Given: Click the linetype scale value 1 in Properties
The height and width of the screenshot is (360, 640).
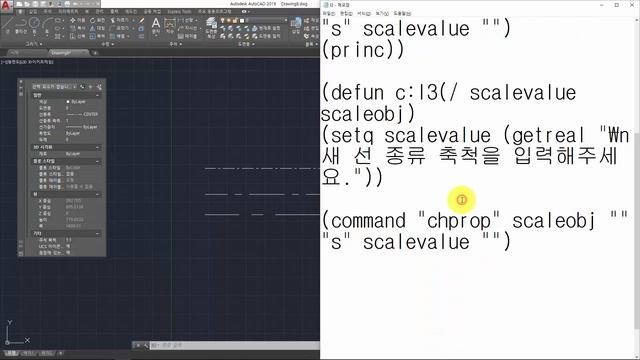Looking at the screenshot, I should point(67,120).
